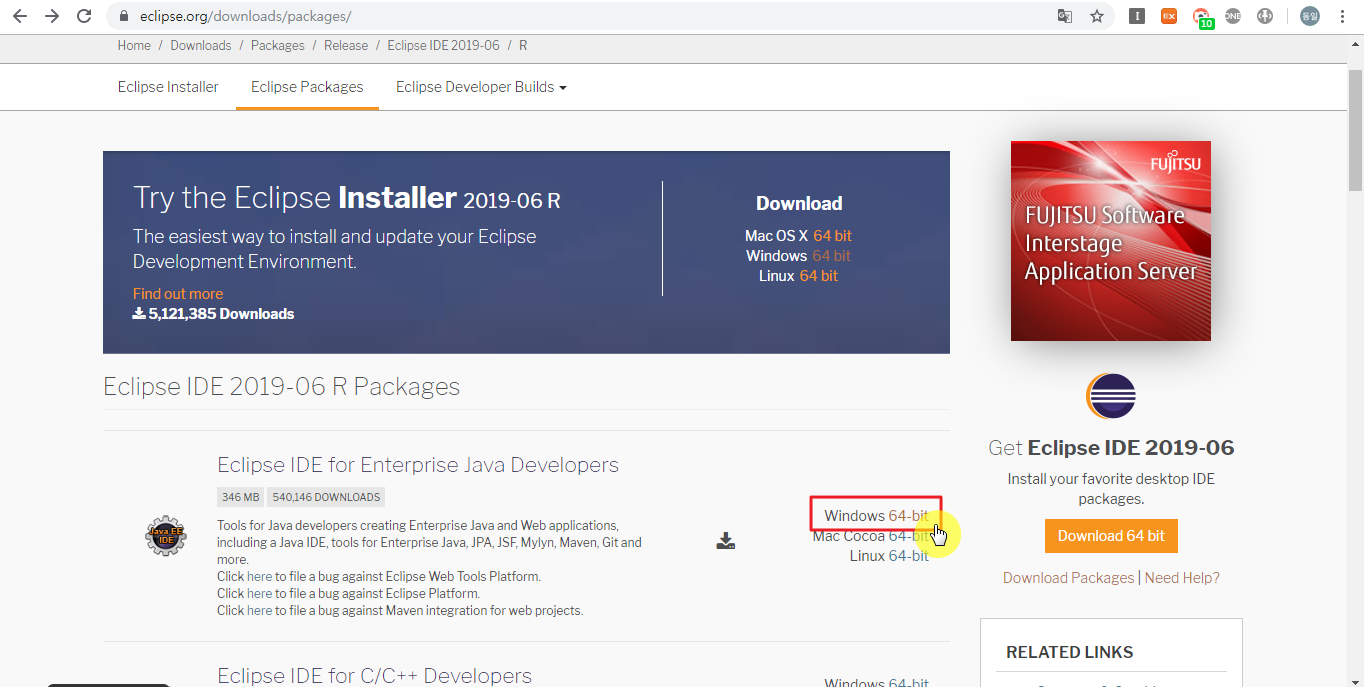Screen dimensions: 1364x687
Task: Click the orange Download 64 bit button
Action: [x=1111, y=536]
